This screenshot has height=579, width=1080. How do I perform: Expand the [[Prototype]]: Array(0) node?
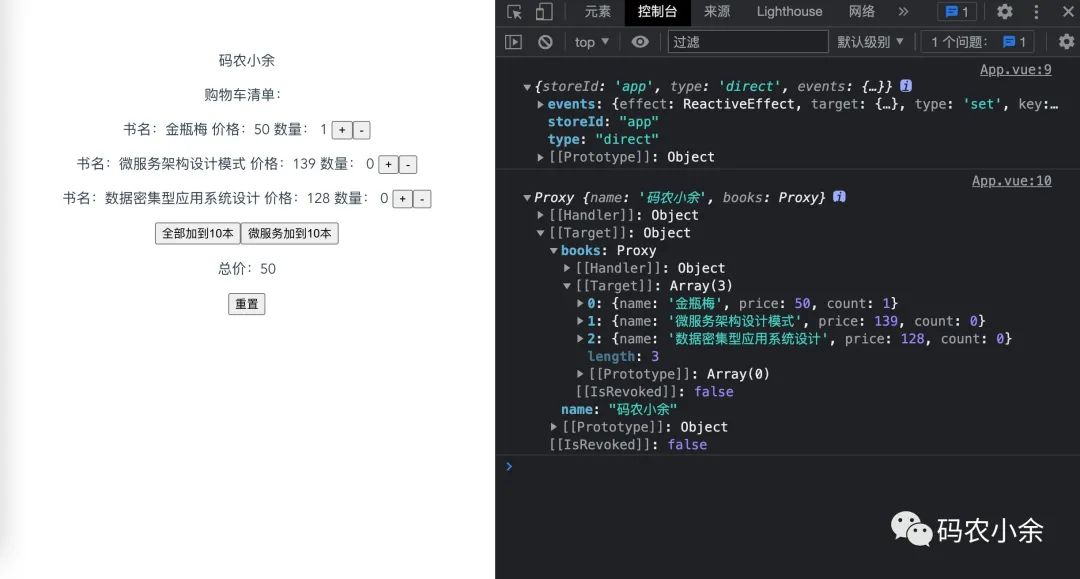coord(580,374)
